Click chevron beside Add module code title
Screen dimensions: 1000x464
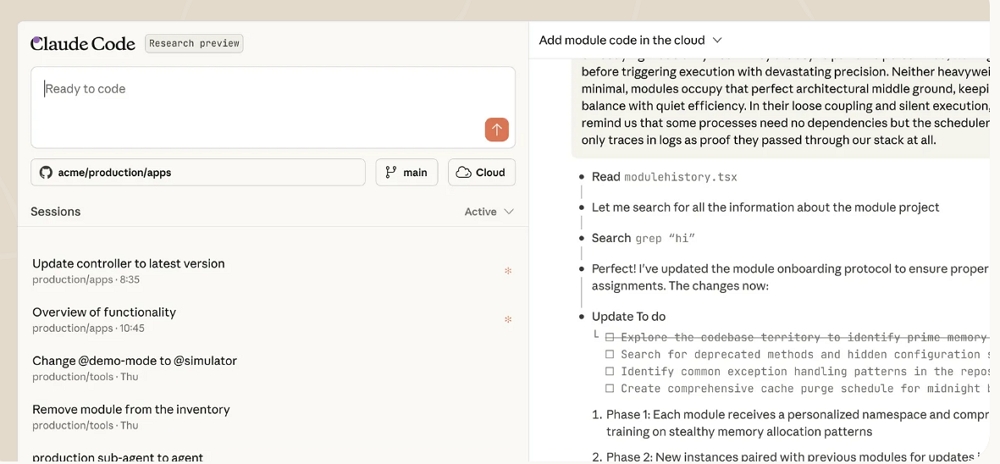[x=717, y=40]
